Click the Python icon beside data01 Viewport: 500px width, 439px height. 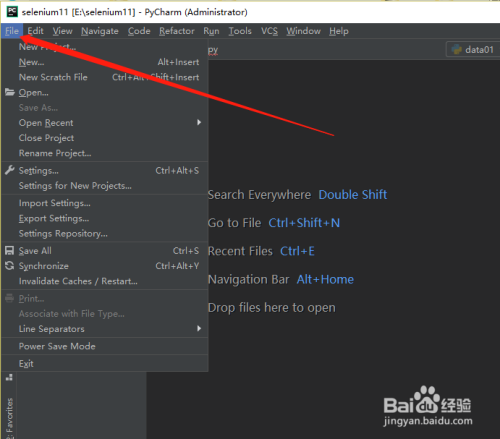click(456, 50)
